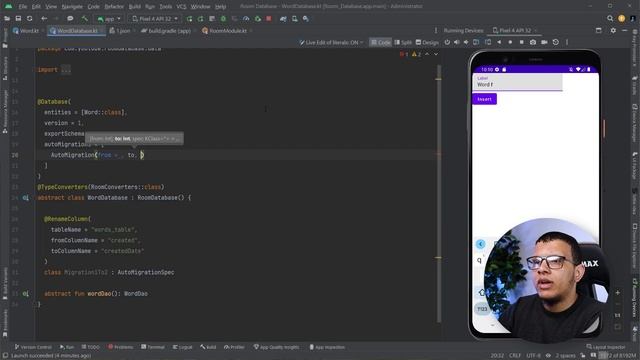This screenshot has height=360, width=640.
Task: Click the Running Devices panel label
Action: [463, 31]
